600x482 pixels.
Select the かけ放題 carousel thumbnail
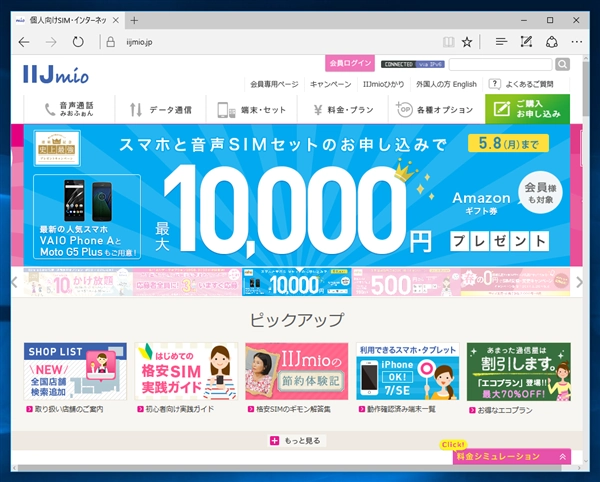(78, 282)
